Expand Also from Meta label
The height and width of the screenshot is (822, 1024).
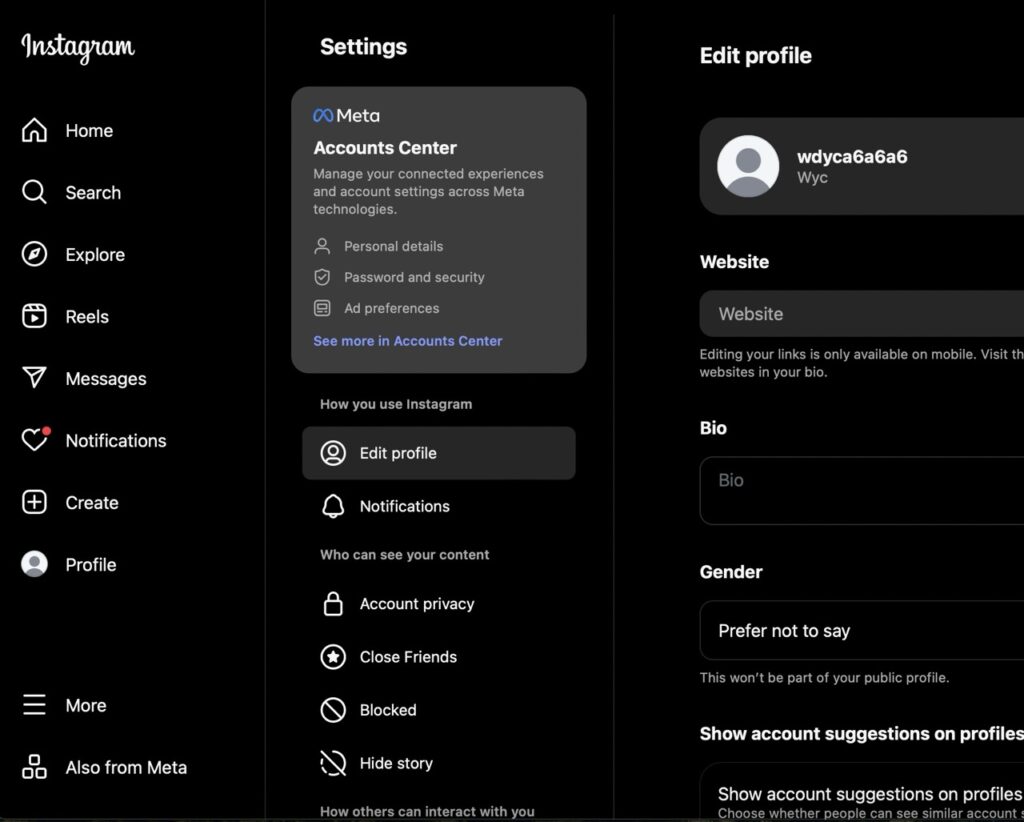[126, 767]
